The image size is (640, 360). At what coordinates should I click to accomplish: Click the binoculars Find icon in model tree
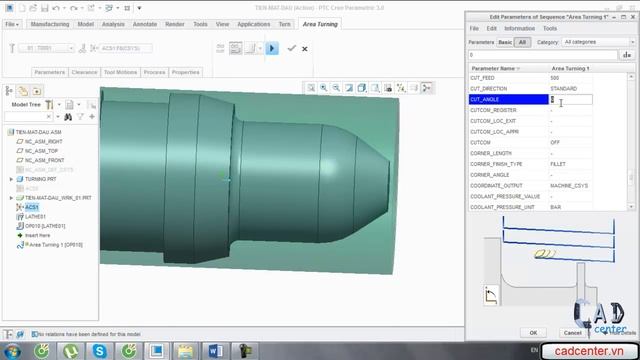tap(68, 117)
